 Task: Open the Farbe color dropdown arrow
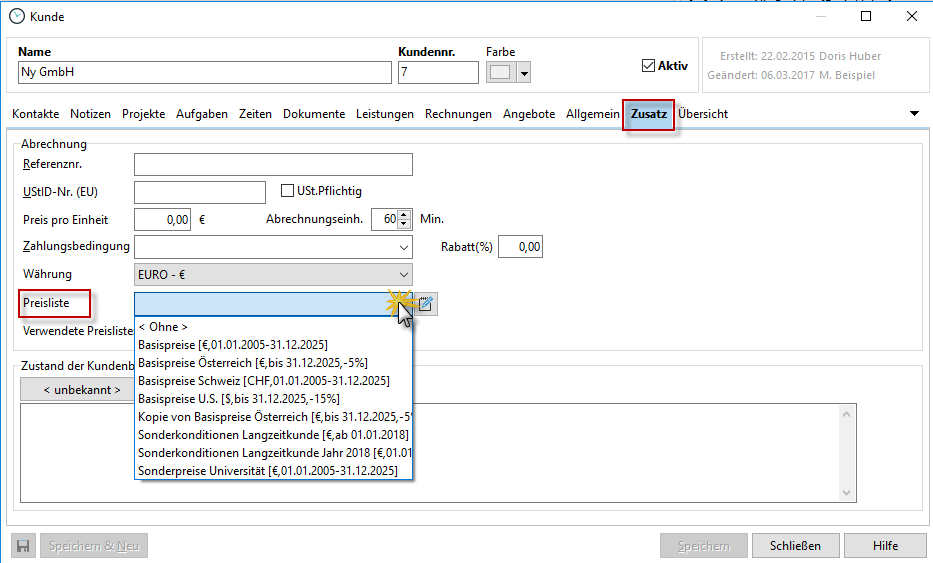tap(523, 73)
